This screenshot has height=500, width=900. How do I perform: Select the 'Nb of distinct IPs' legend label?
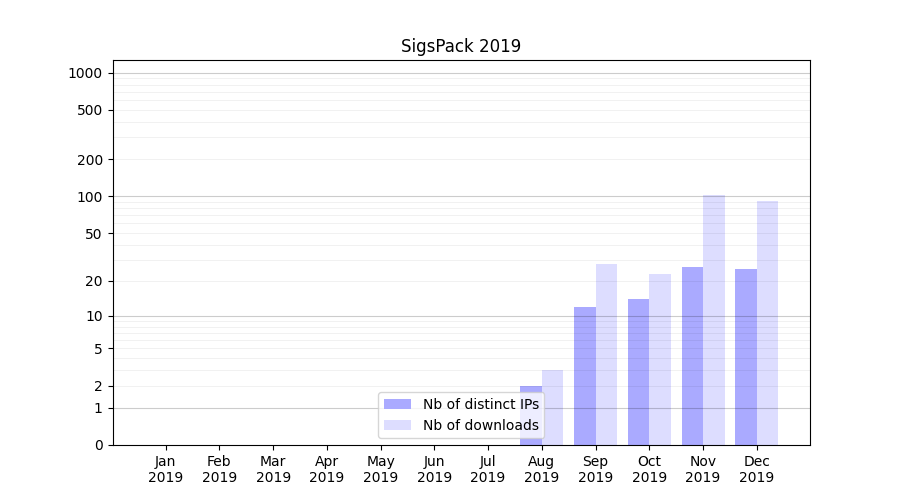[x=480, y=404]
